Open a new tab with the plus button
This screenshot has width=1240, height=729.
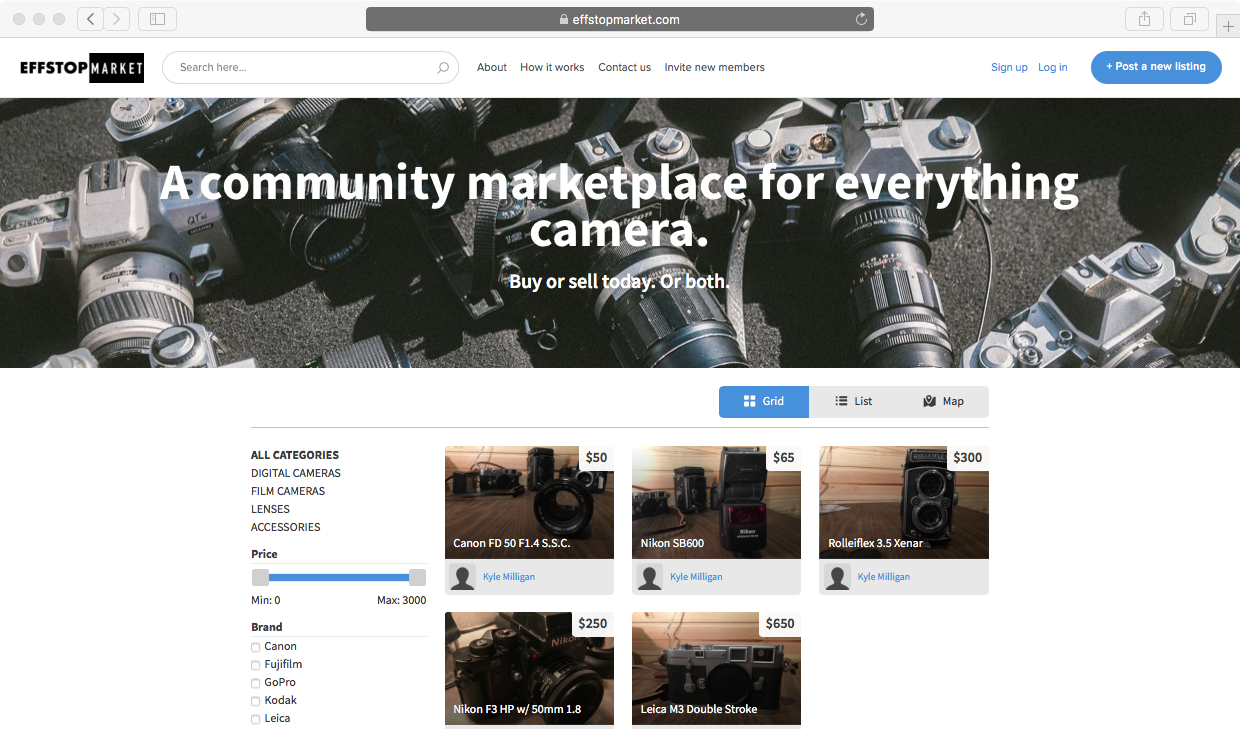pyautogui.click(x=1228, y=26)
